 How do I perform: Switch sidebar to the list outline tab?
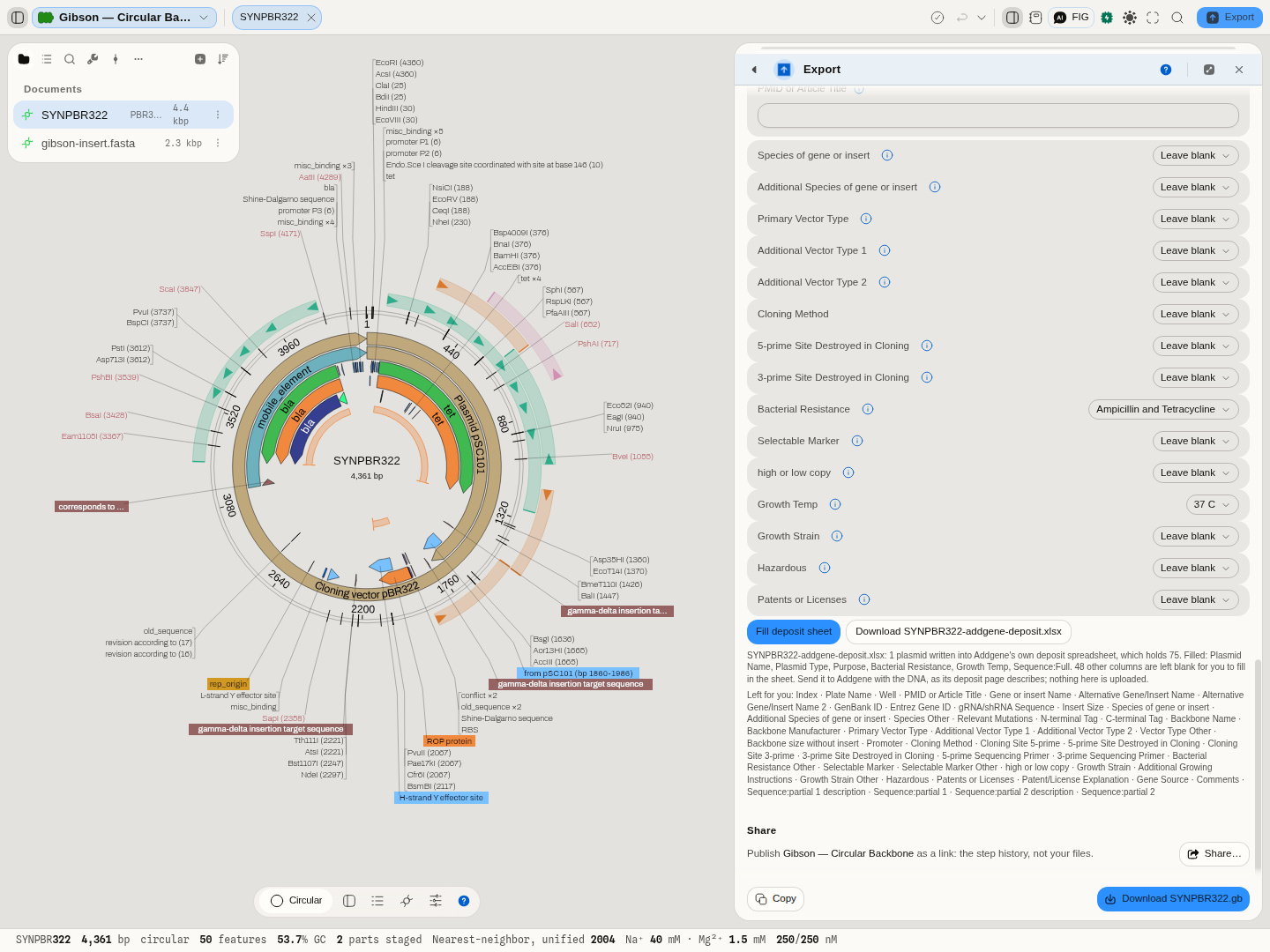tap(47, 59)
